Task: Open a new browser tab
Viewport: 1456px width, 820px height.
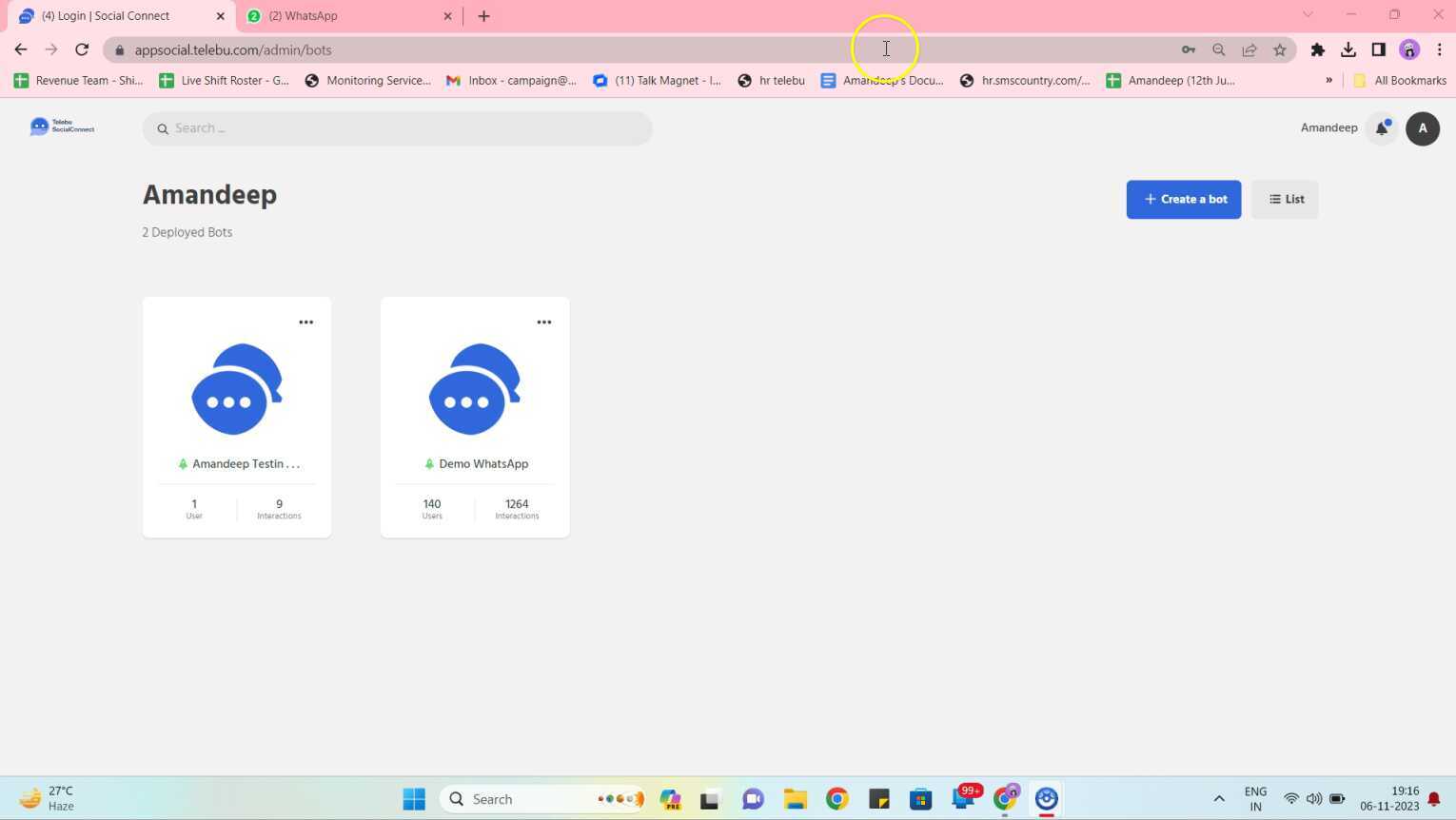Action: click(483, 16)
